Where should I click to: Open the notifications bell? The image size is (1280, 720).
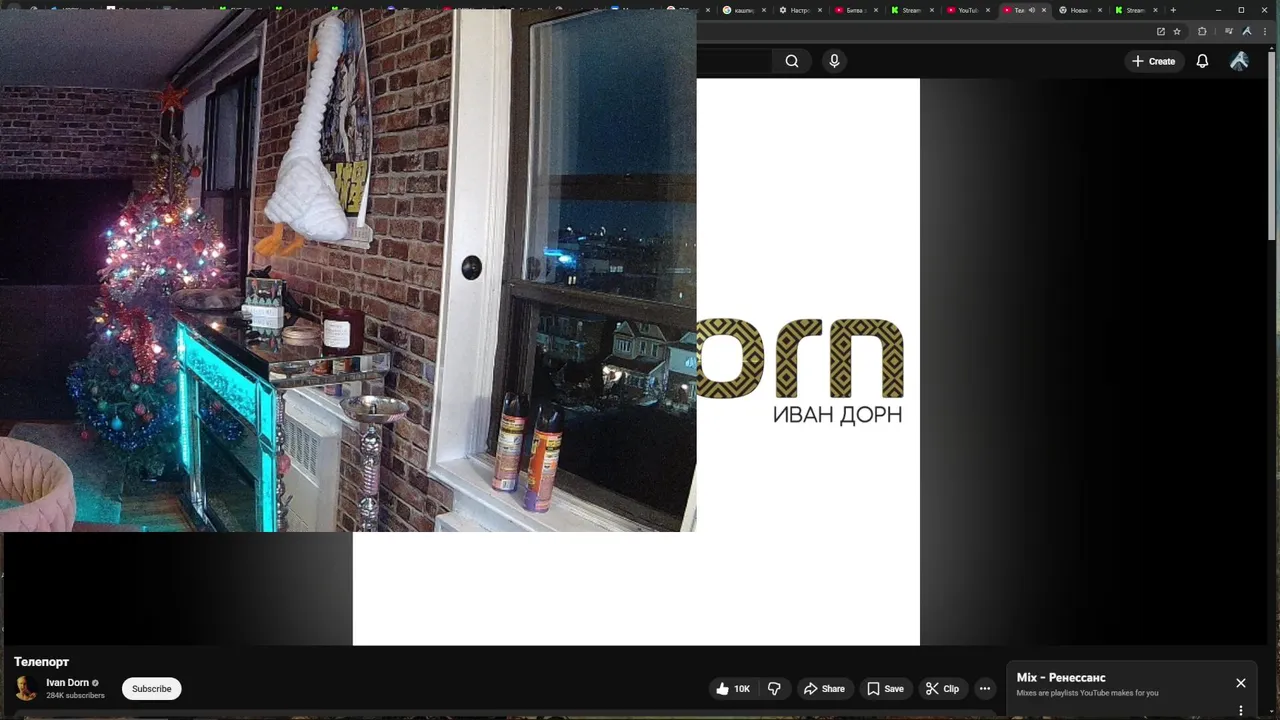coord(1202,61)
